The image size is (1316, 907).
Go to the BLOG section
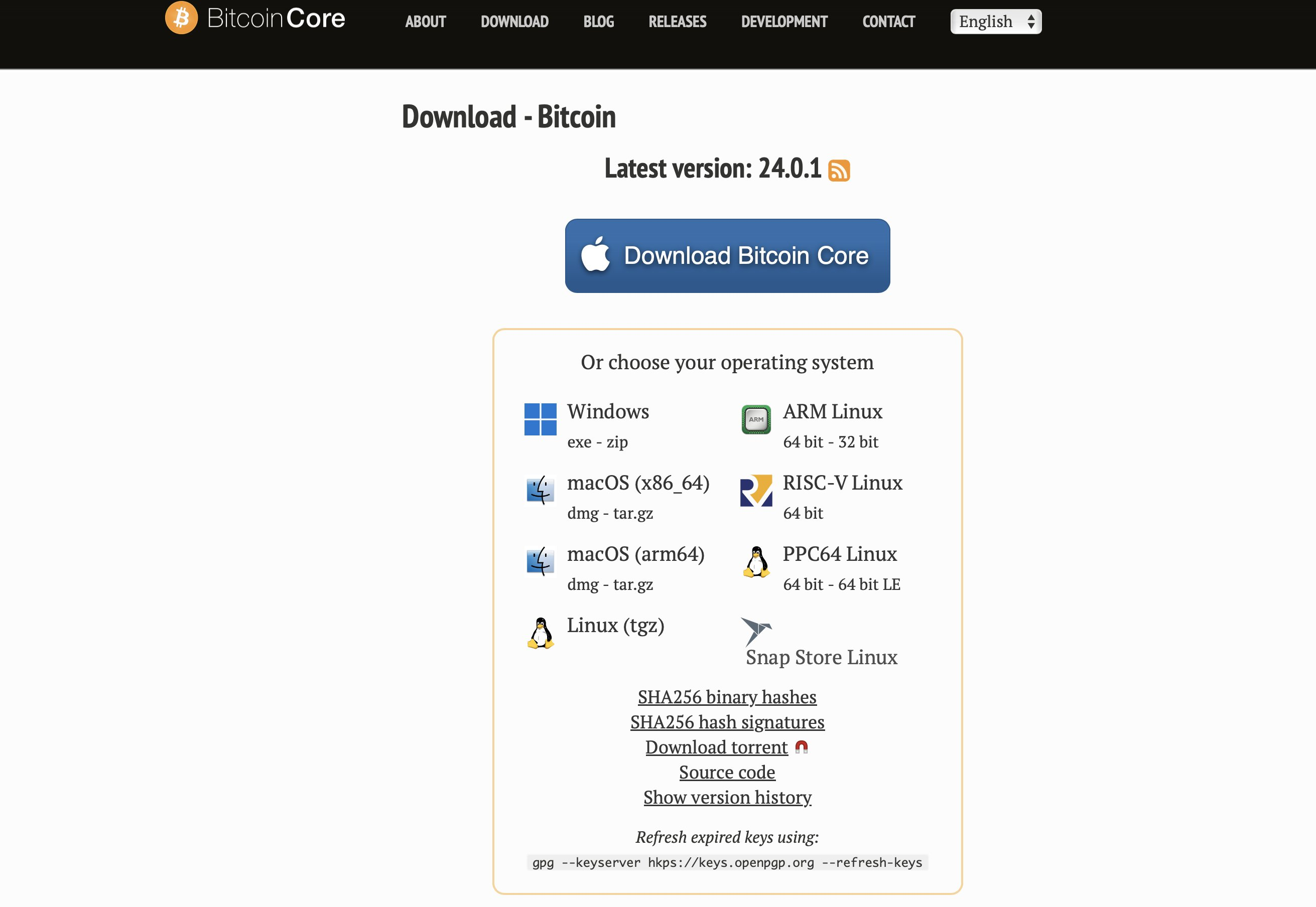(598, 22)
